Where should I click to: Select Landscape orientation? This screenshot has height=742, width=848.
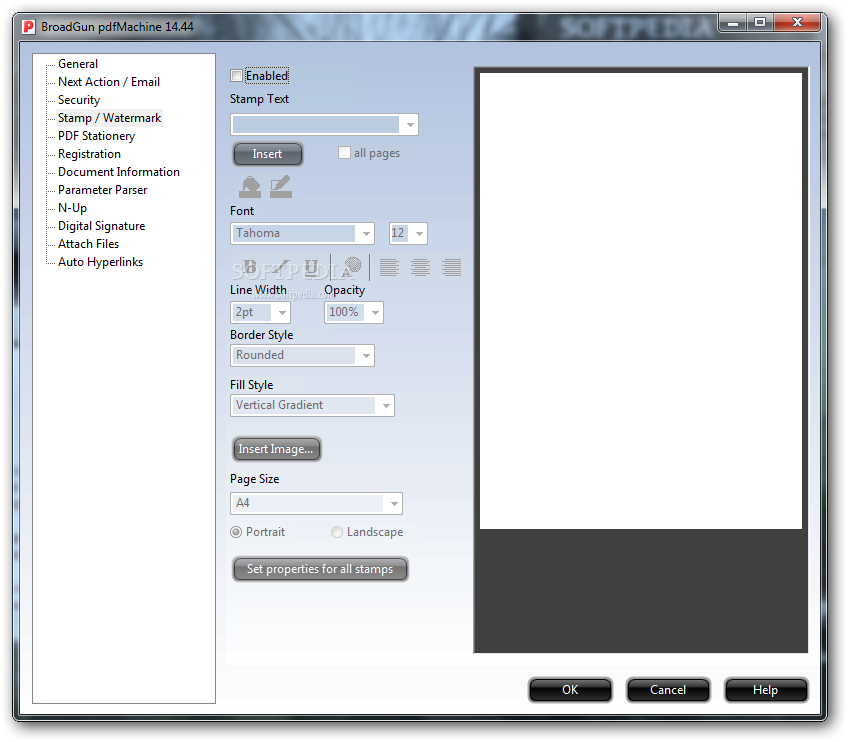(336, 532)
